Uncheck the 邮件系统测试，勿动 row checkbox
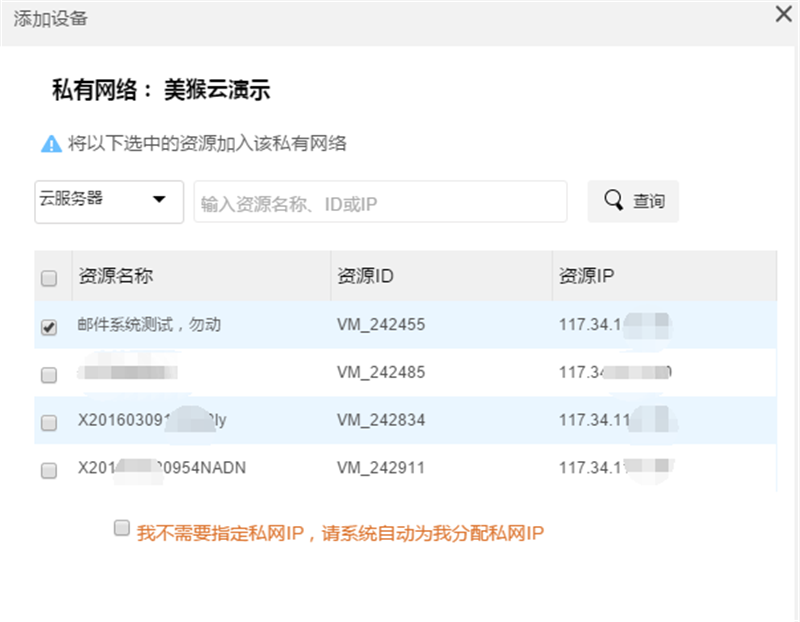The height and width of the screenshot is (622, 800). pos(49,327)
